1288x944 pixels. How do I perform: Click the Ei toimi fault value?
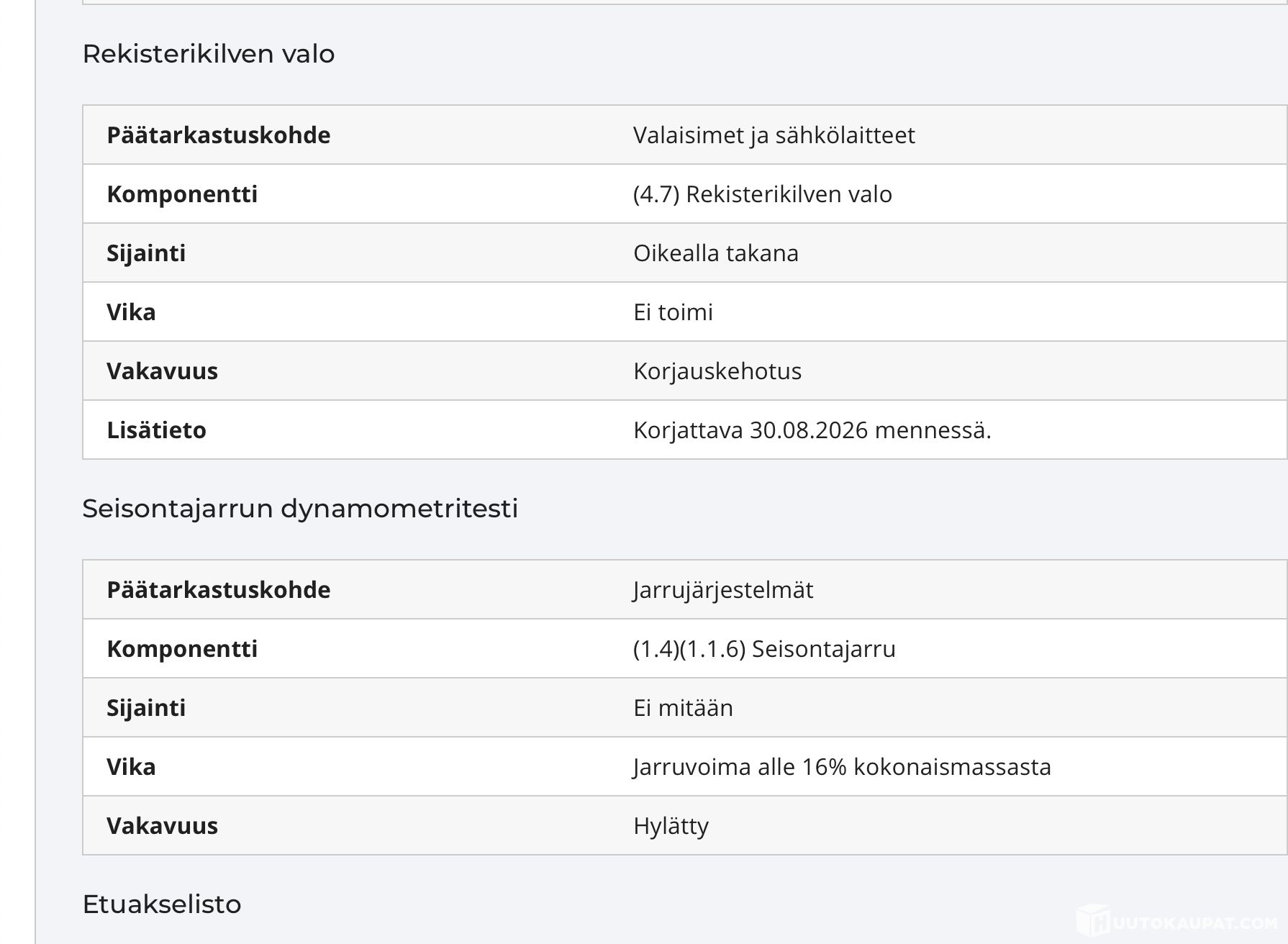point(673,312)
